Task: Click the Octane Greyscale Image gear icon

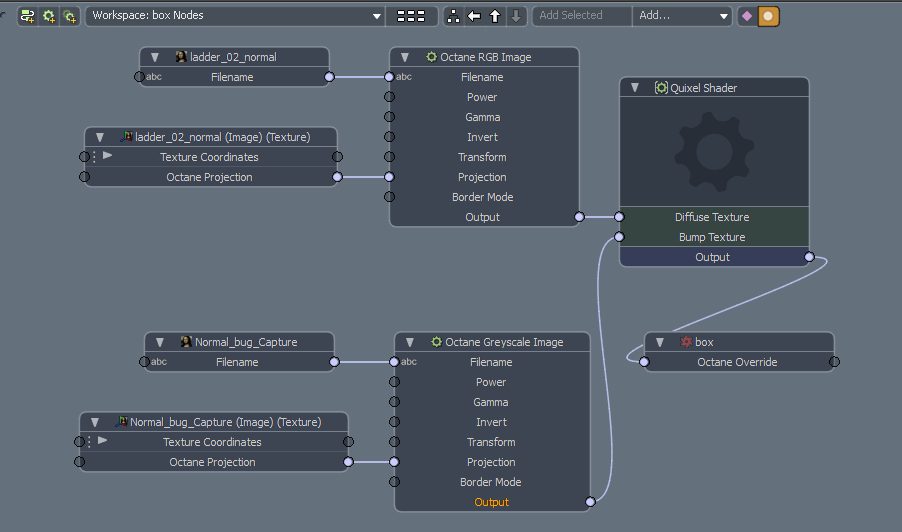Action: click(437, 342)
